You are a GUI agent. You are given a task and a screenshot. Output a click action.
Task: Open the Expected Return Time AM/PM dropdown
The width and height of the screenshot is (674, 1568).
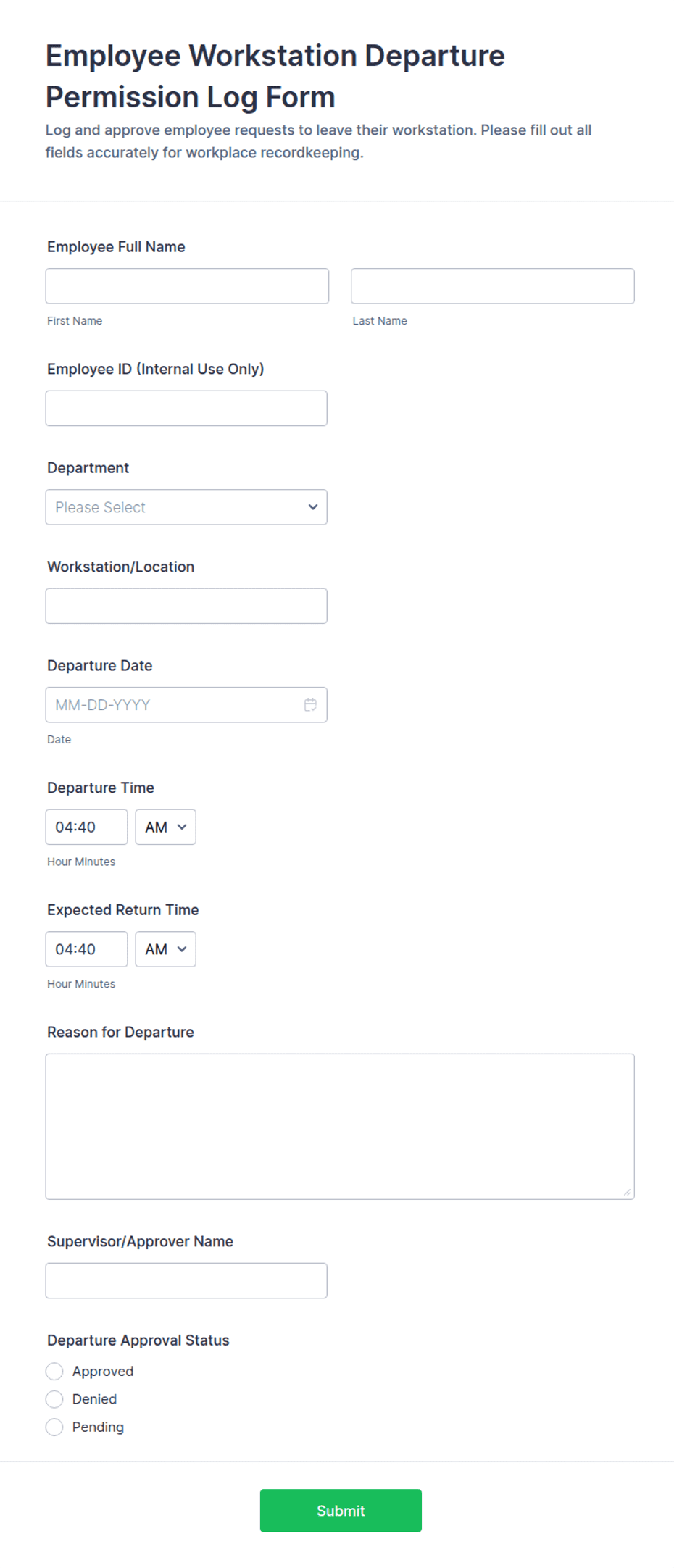coord(165,949)
